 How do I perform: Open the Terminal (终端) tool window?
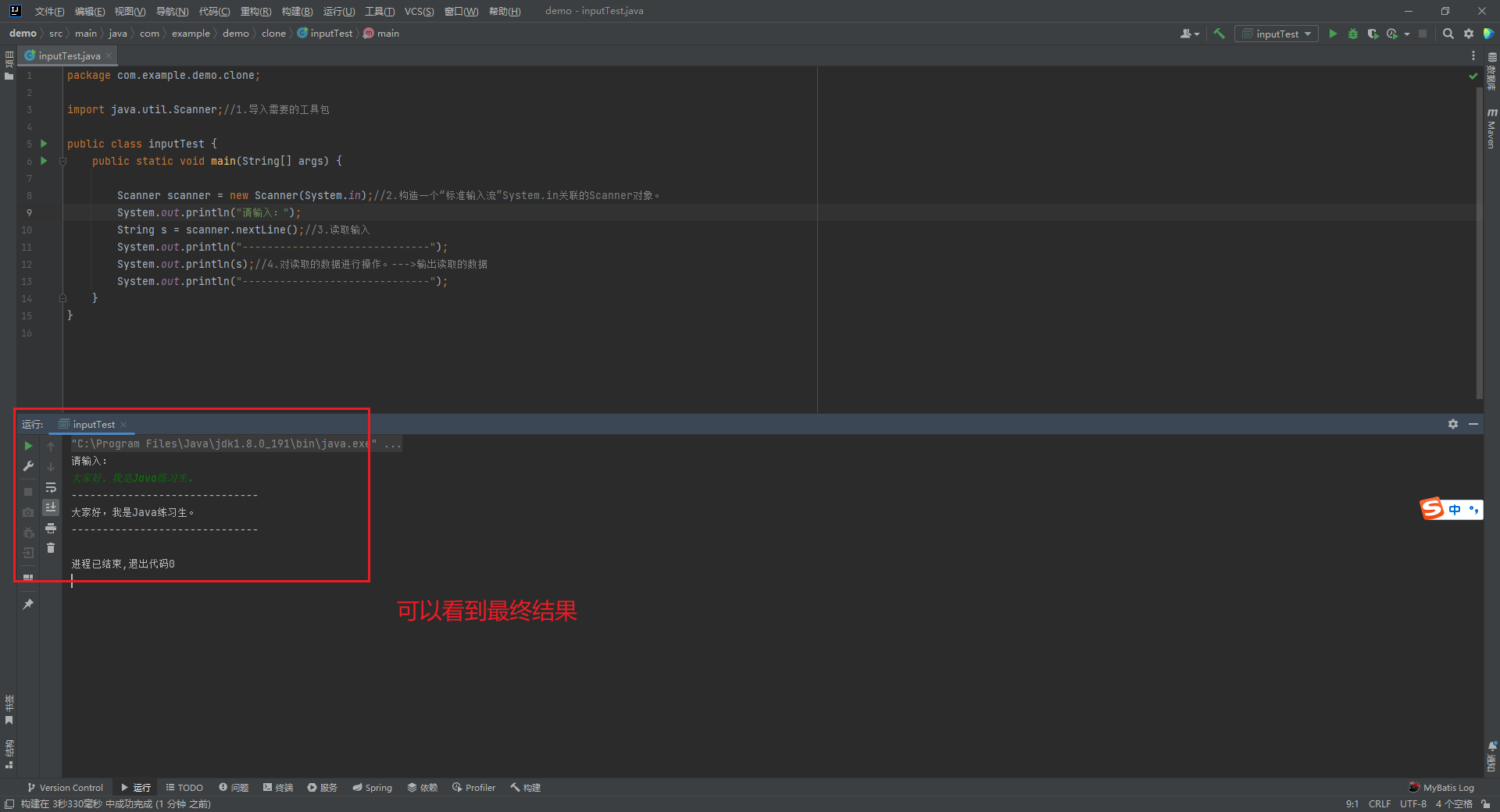tap(278, 787)
